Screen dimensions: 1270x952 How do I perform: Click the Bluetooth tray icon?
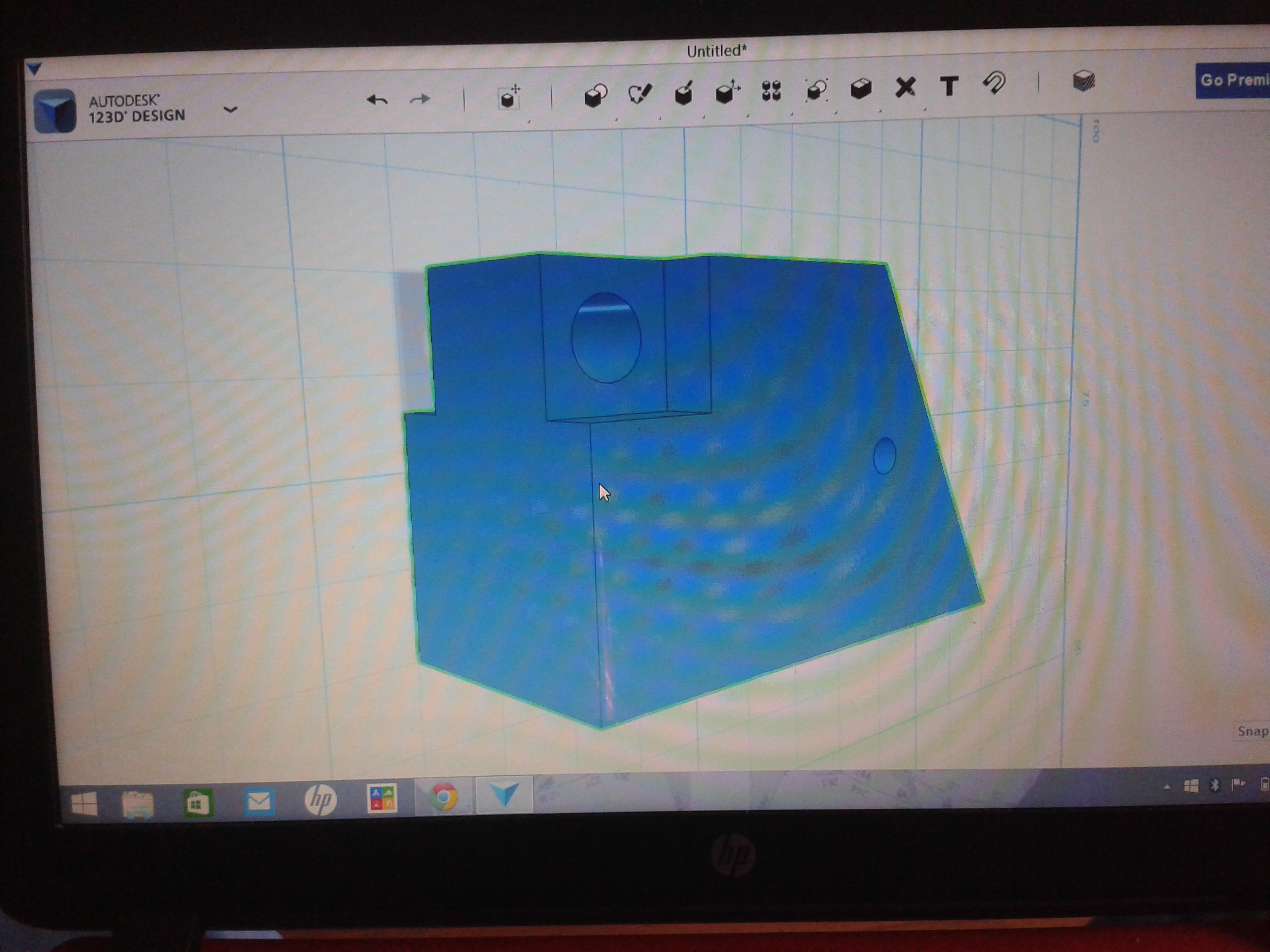[x=1214, y=785]
